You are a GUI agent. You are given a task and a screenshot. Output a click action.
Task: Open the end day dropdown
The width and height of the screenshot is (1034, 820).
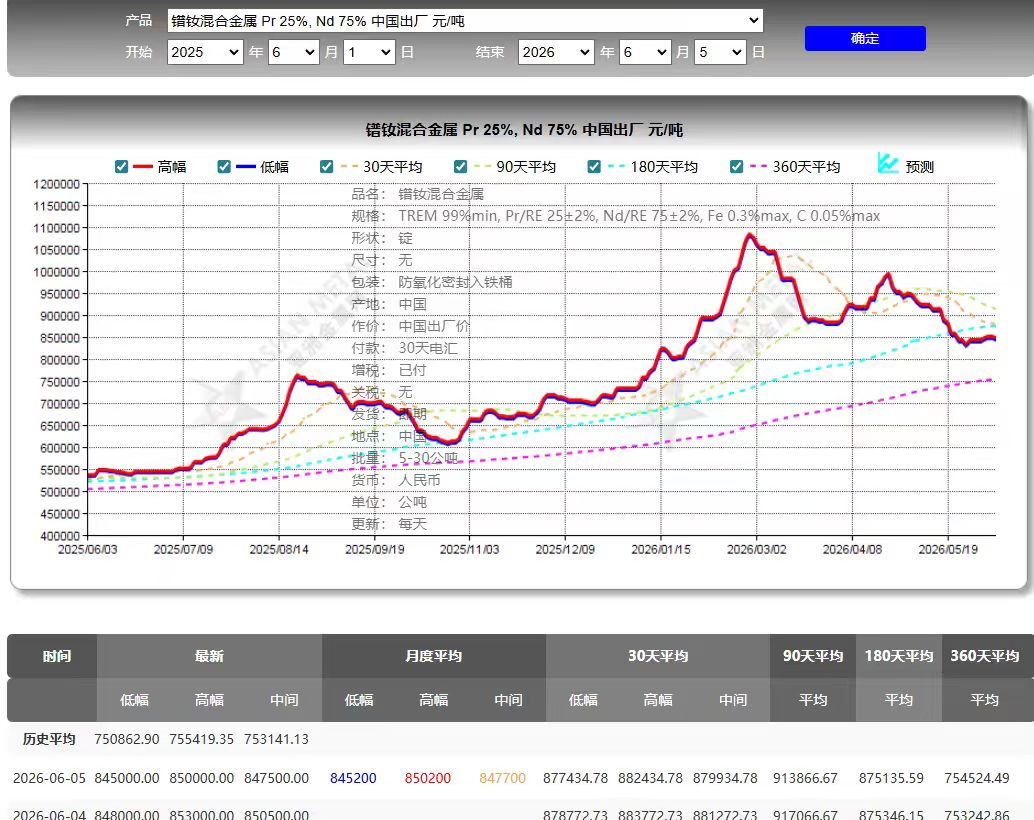tap(721, 52)
